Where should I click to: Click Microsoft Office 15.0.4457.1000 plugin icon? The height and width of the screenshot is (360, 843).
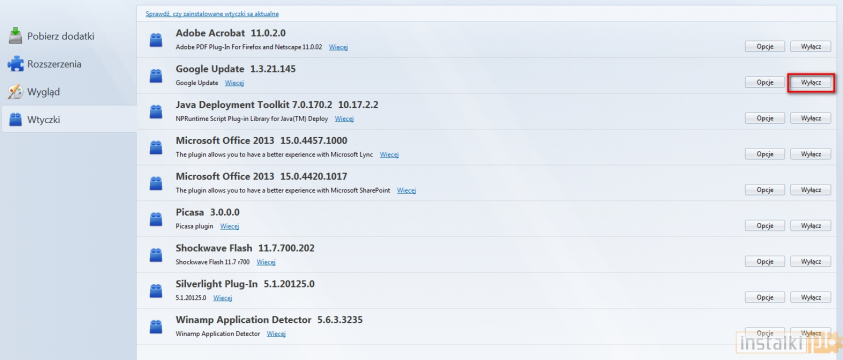click(x=156, y=147)
